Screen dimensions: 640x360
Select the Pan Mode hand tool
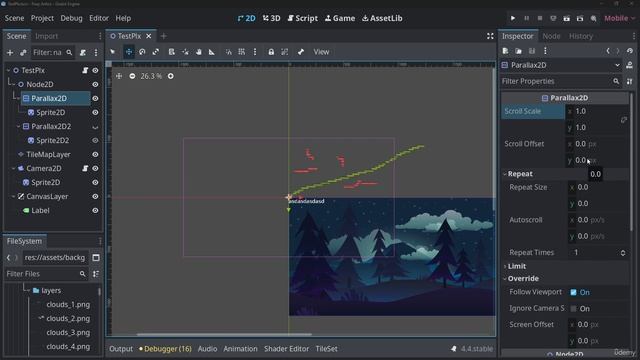[198, 52]
